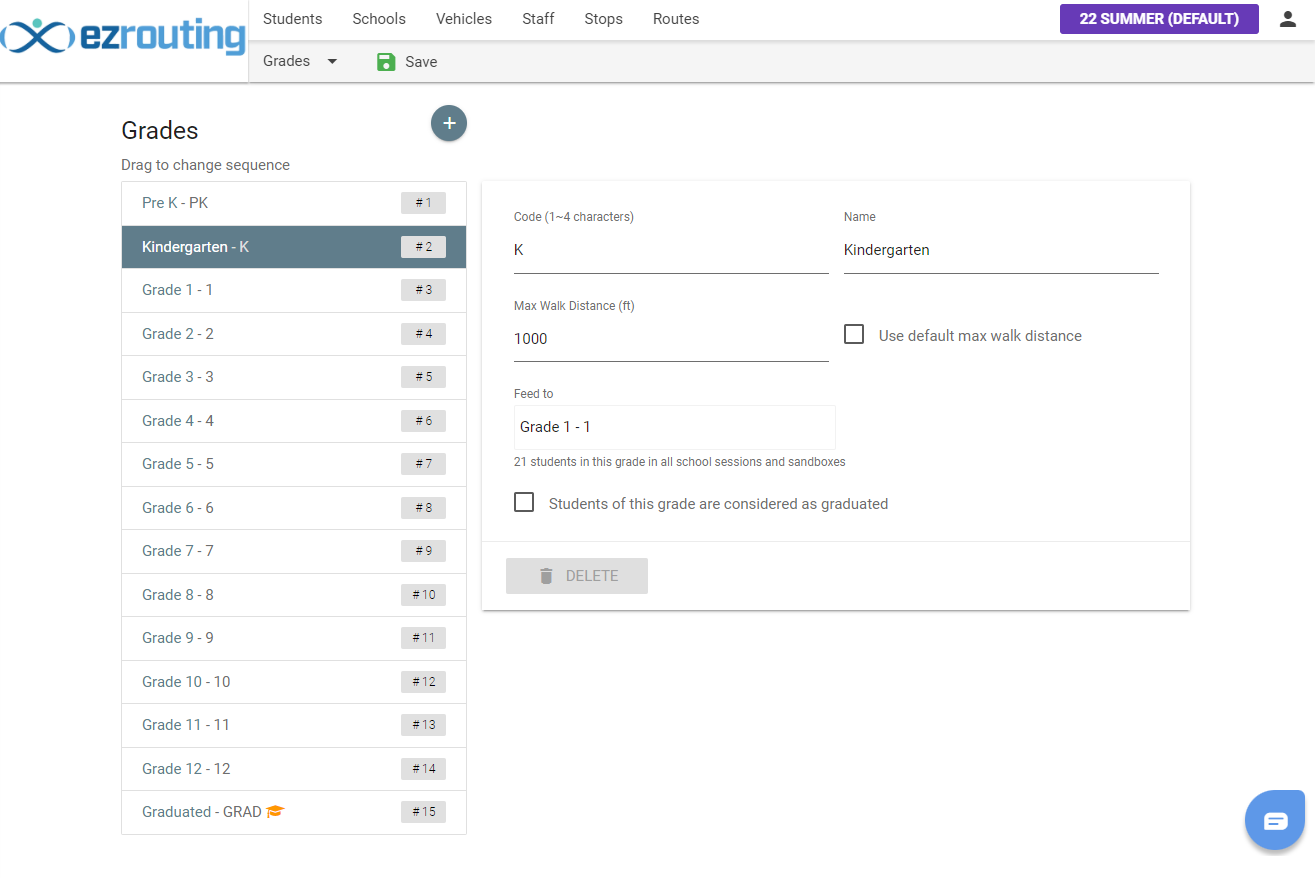The height and width of the screenshot is (878, 1315).
Task: Select Grade 7 - 7 row
Action: [x=294, y=551]
